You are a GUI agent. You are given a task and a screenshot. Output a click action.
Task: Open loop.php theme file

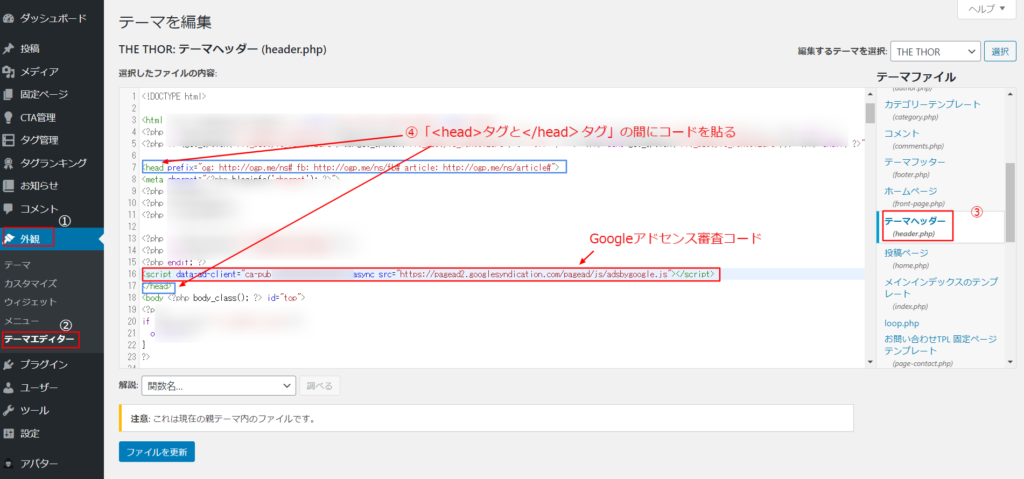[902, 323]
